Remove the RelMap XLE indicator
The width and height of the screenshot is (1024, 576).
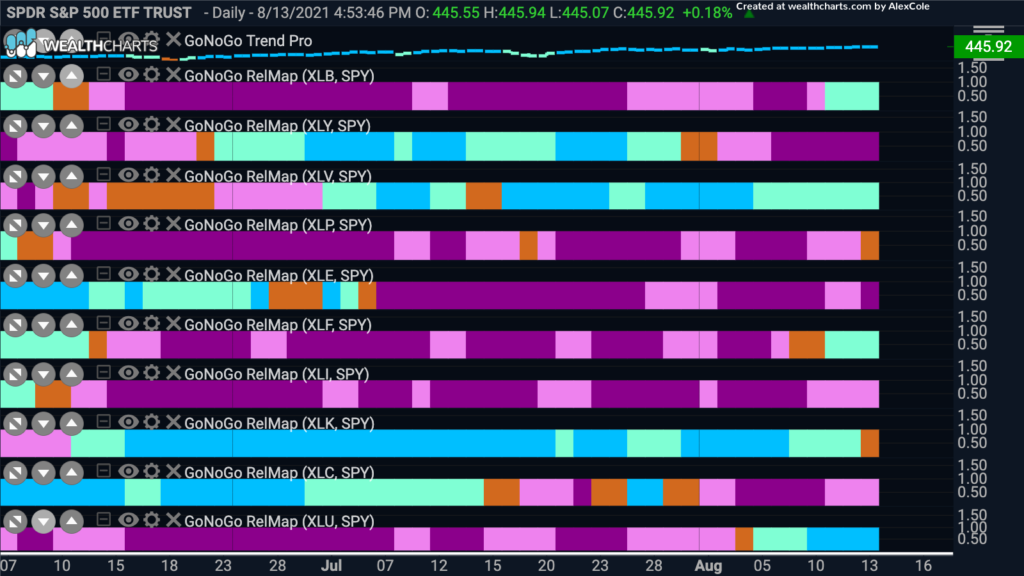tap(173, 274)
